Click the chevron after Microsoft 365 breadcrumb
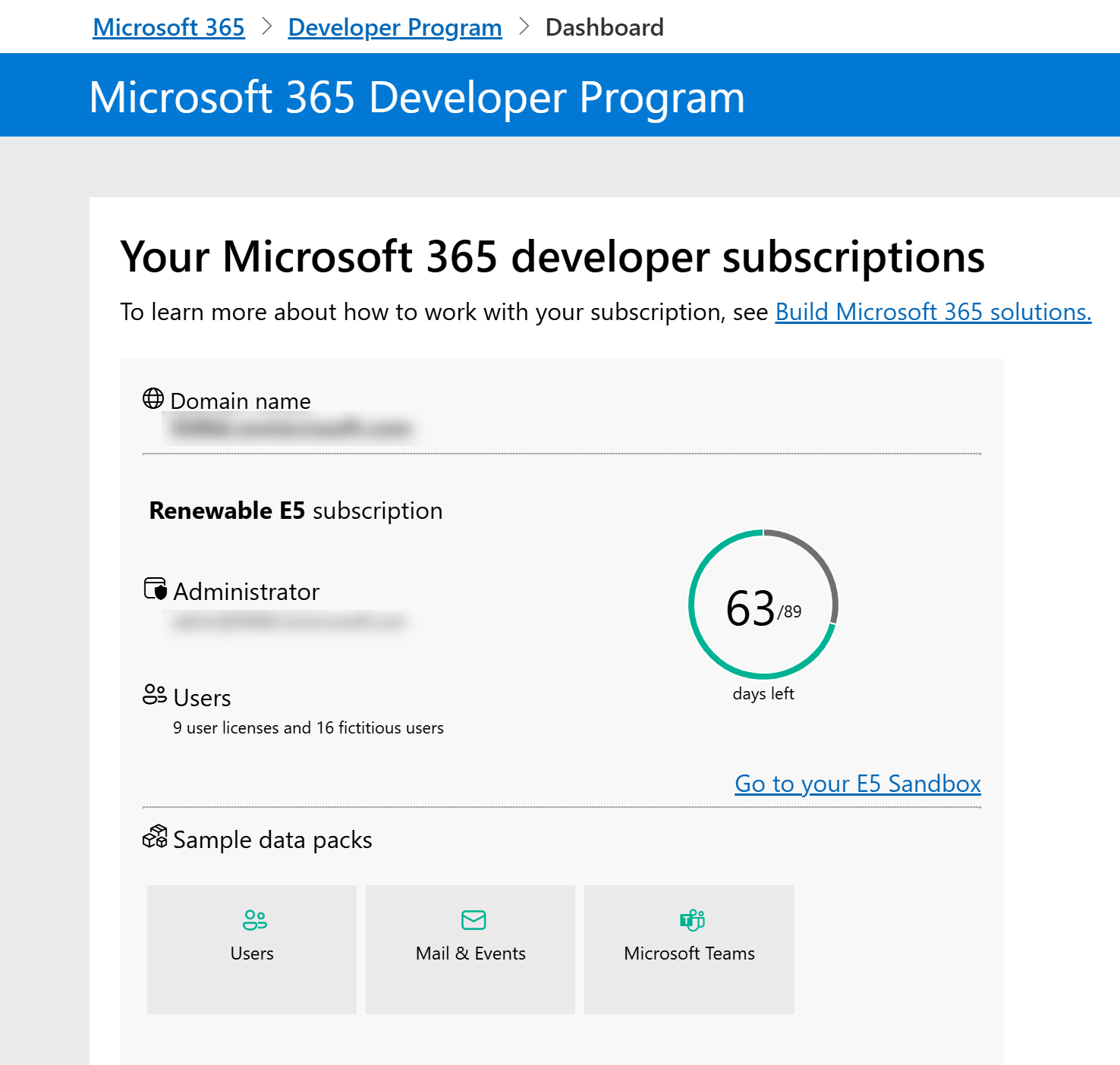This screenshot has height=1065, width=1120. click(266, 27)
